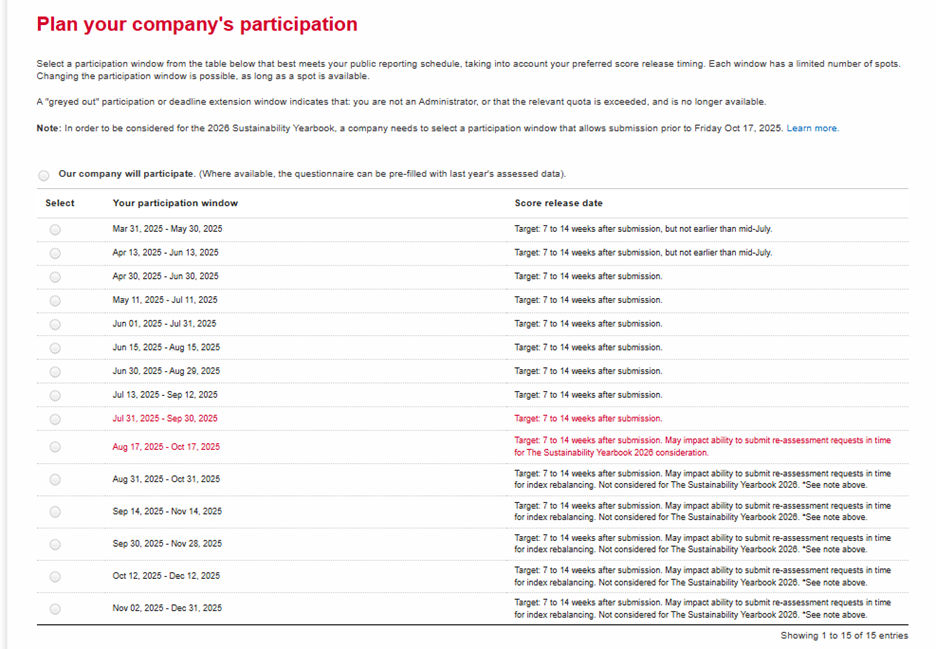The height and width of the screenshot is (649, 936).
Task: Select 'Our company will participate' radio button
Action: 44,175
